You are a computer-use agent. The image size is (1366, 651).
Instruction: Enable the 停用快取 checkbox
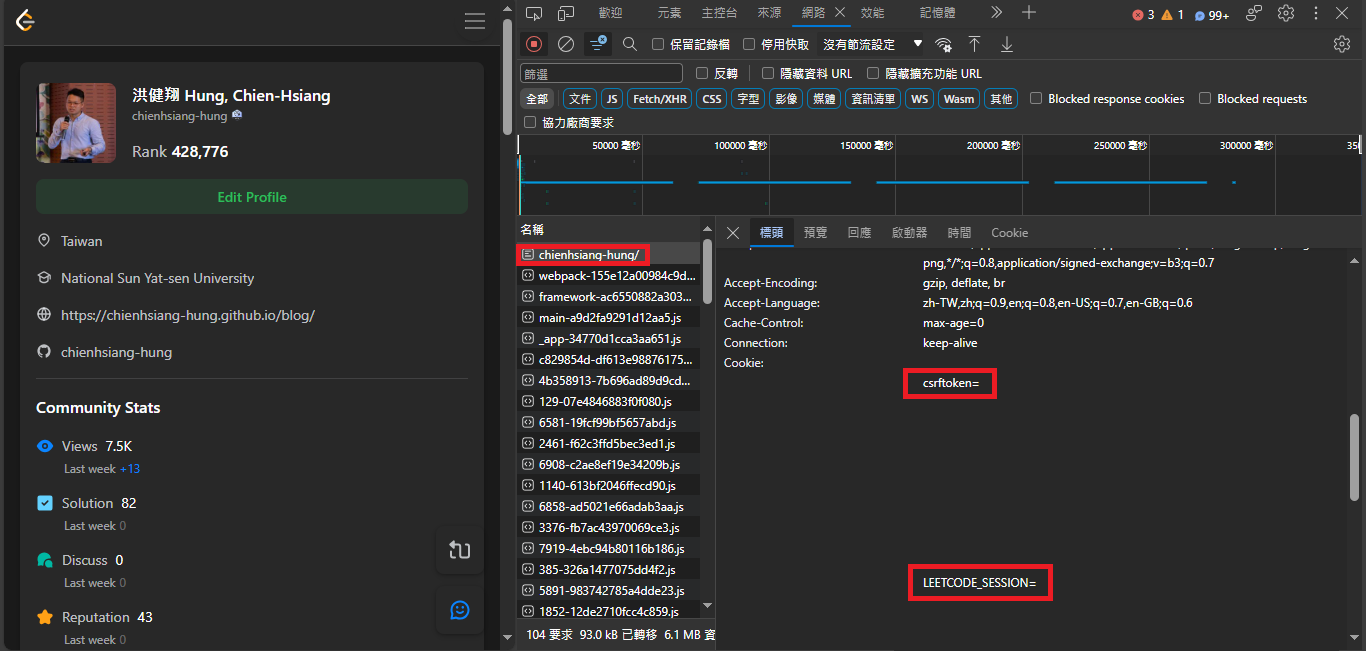(x=749, y=44)
